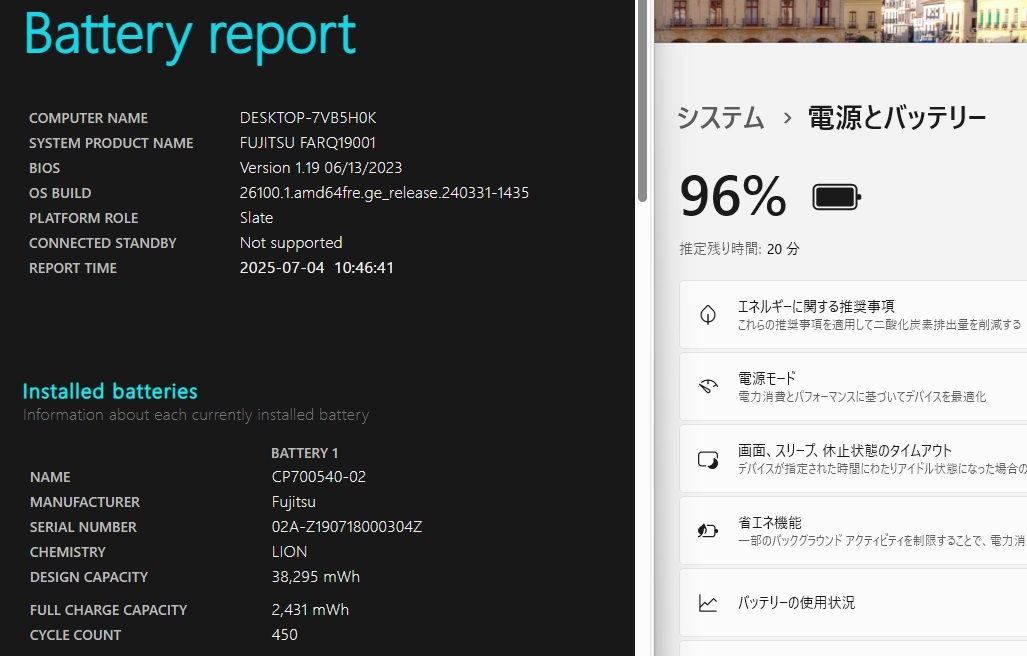Click design capacity 38,295 mWh

pyautogui.click(x=316, y=577)
